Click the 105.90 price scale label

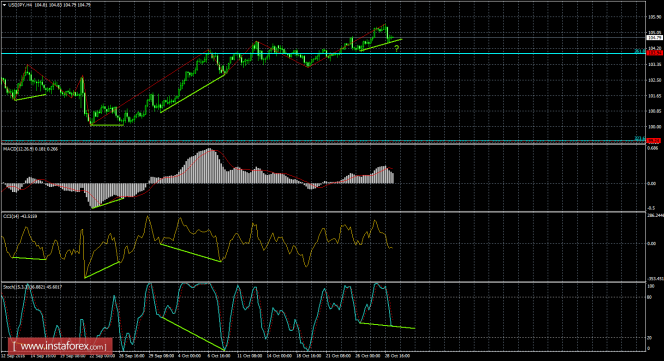[x=655, y=17]
